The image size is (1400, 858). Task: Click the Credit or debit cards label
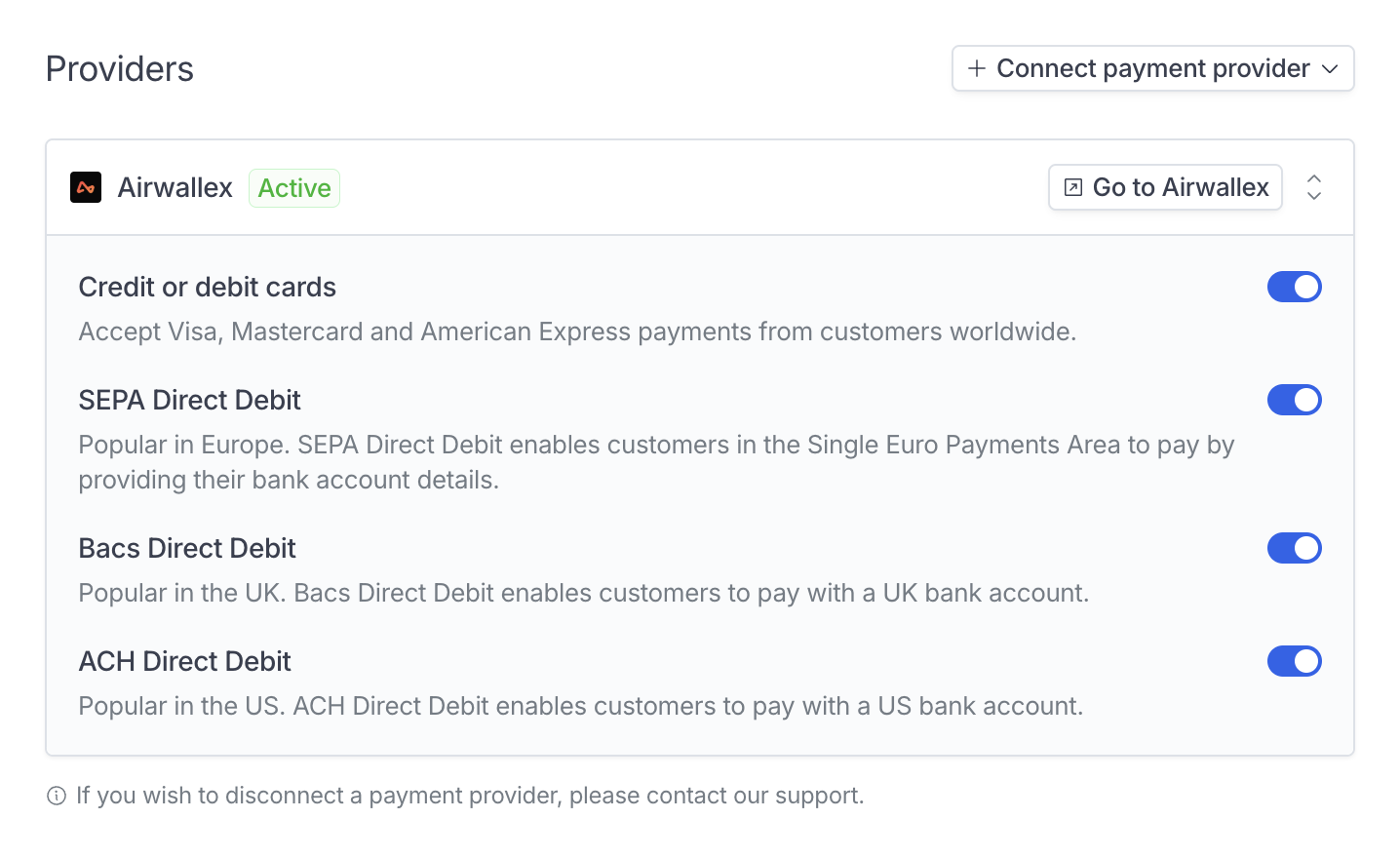click(x=207, y=287)
